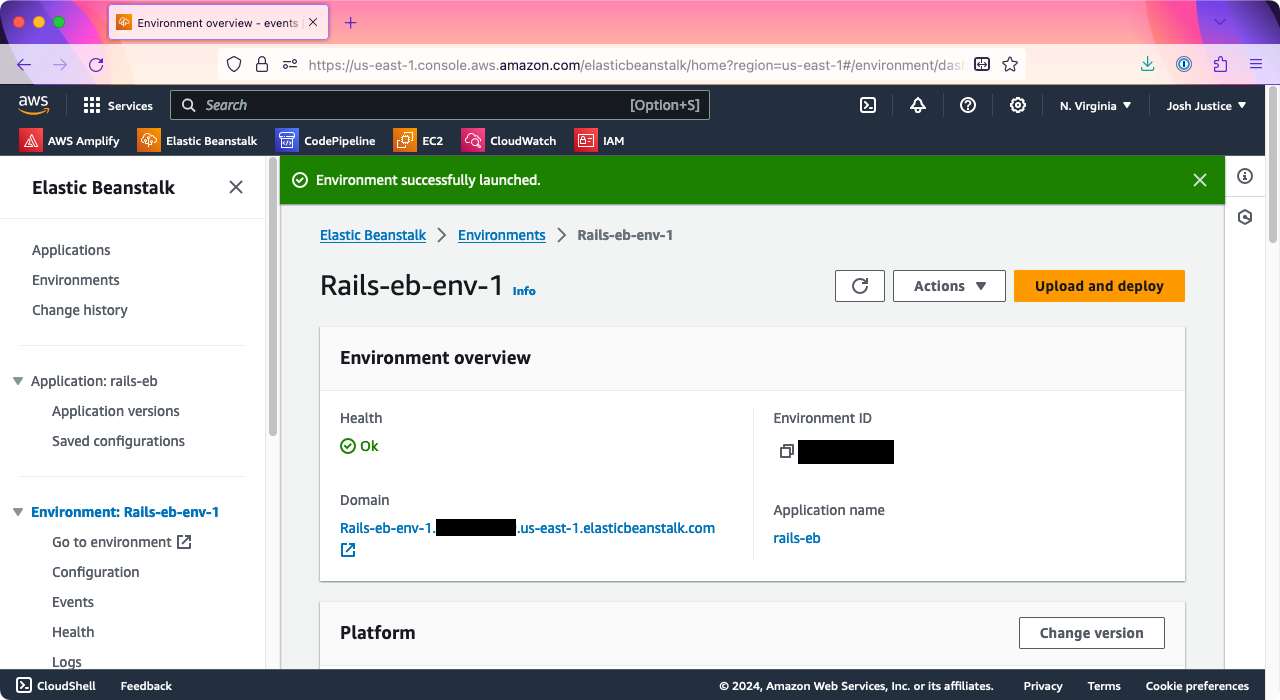Open the Josh Justice account menu
The image size is (1280, 700).
point(1206,105)
